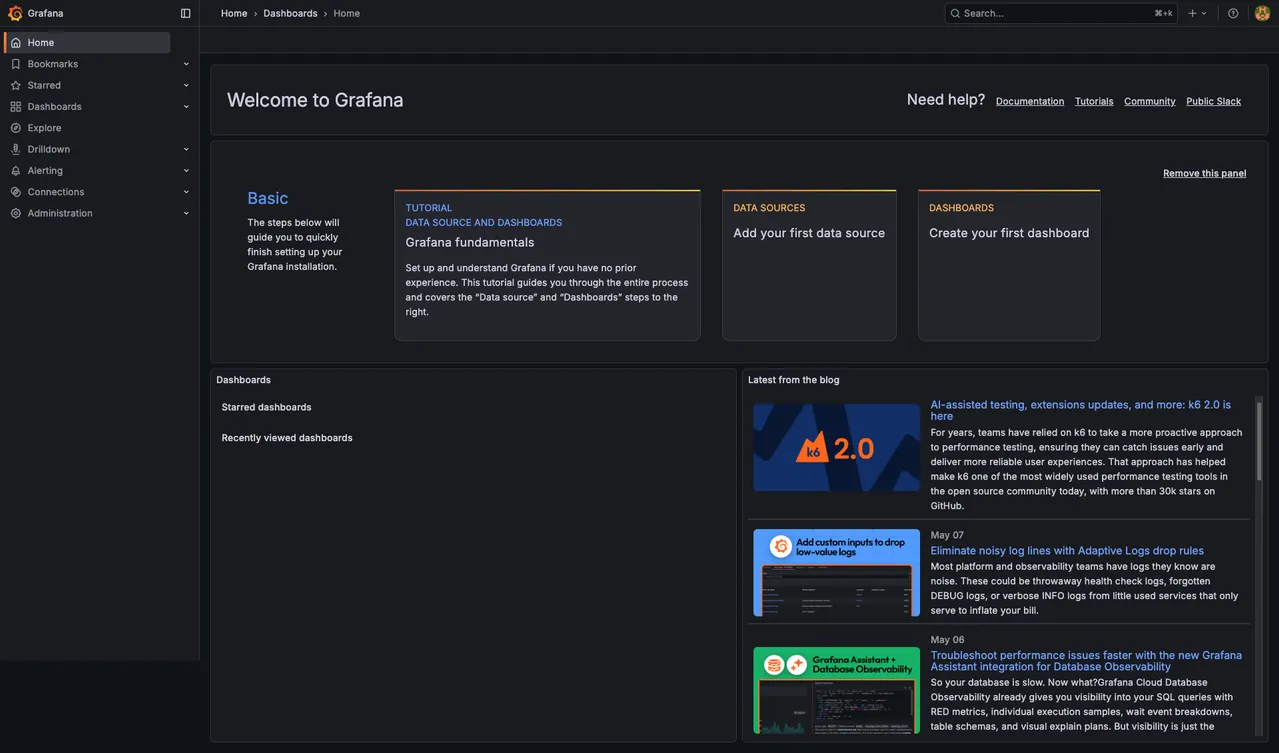The width and height of the screenshot is (1279, 753).
Task: Click the k6 2.0 blog thumbnail
Action: tap(837, 447)
